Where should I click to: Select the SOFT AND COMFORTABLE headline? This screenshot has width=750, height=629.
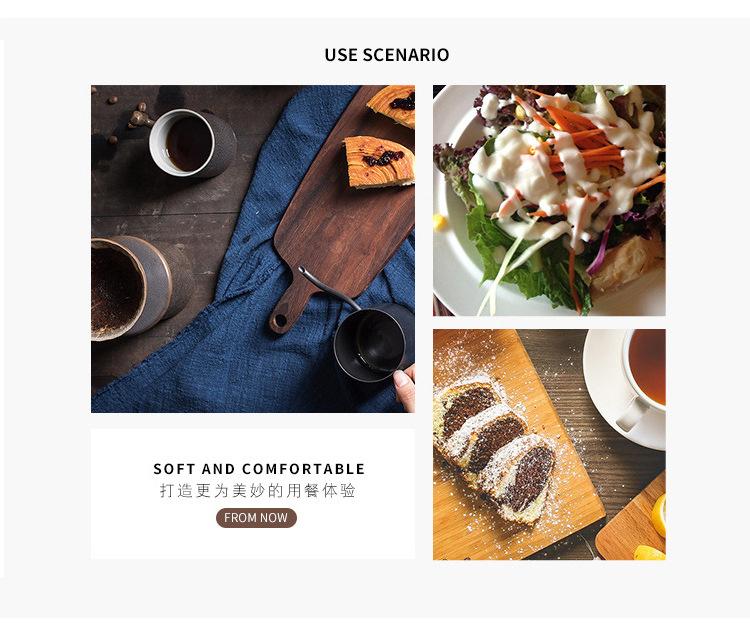click(259, 469)
